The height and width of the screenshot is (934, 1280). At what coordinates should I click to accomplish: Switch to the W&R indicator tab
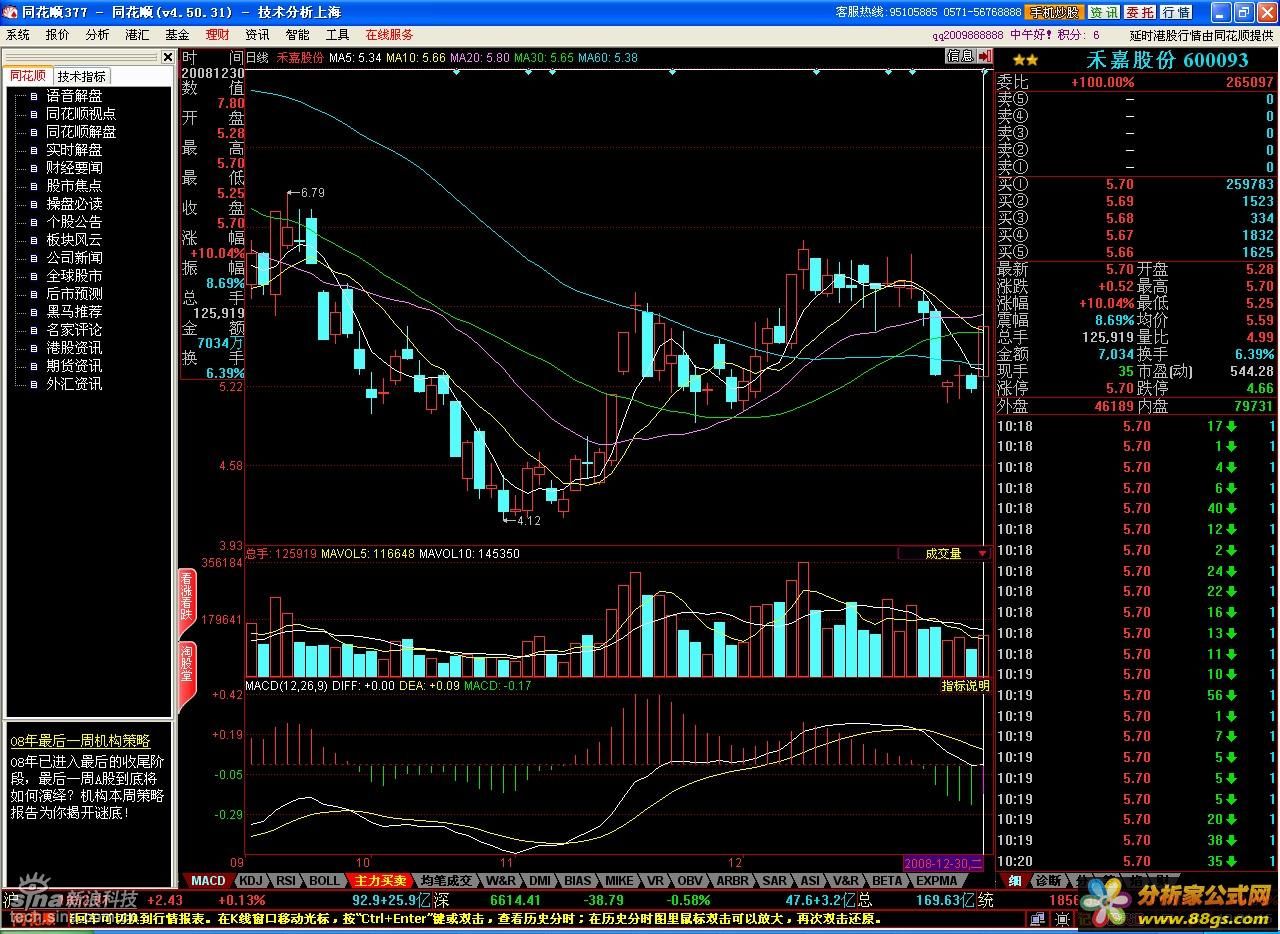coord(500,881)
